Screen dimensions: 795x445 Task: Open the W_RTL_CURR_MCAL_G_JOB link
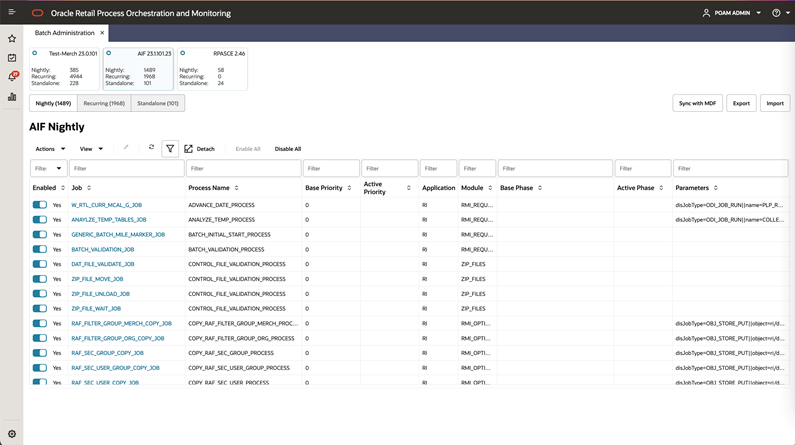coord(106,205)
